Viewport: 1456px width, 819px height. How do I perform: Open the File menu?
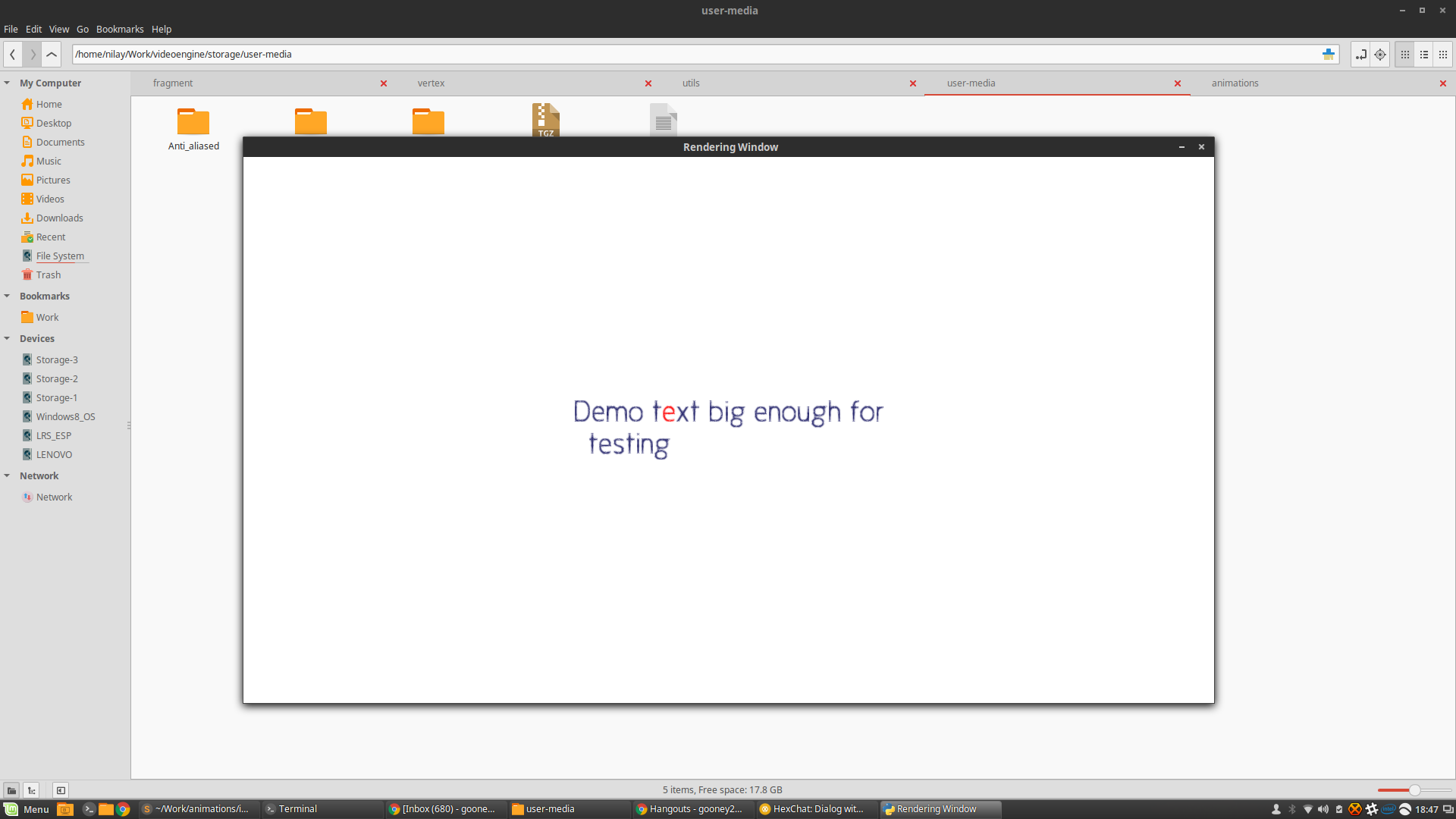[x=11, y=29]
